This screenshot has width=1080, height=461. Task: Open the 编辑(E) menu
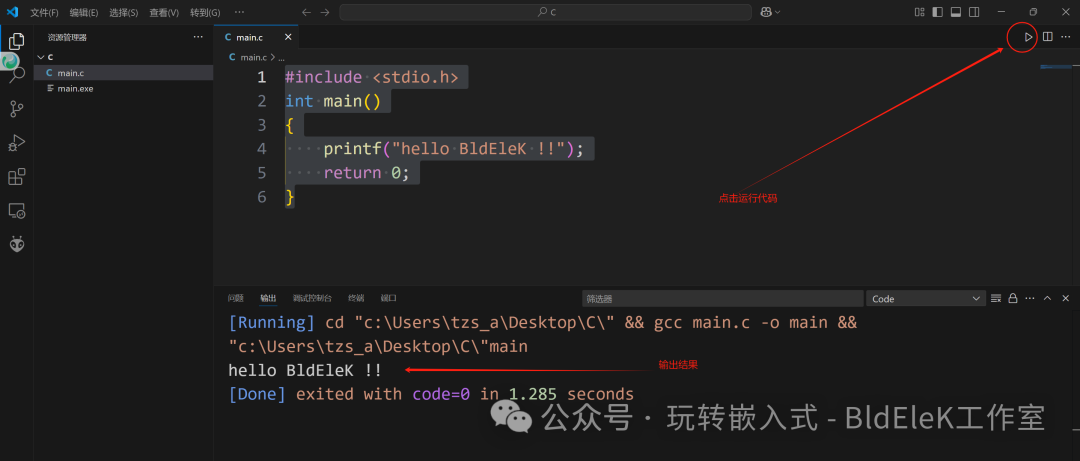83,12
